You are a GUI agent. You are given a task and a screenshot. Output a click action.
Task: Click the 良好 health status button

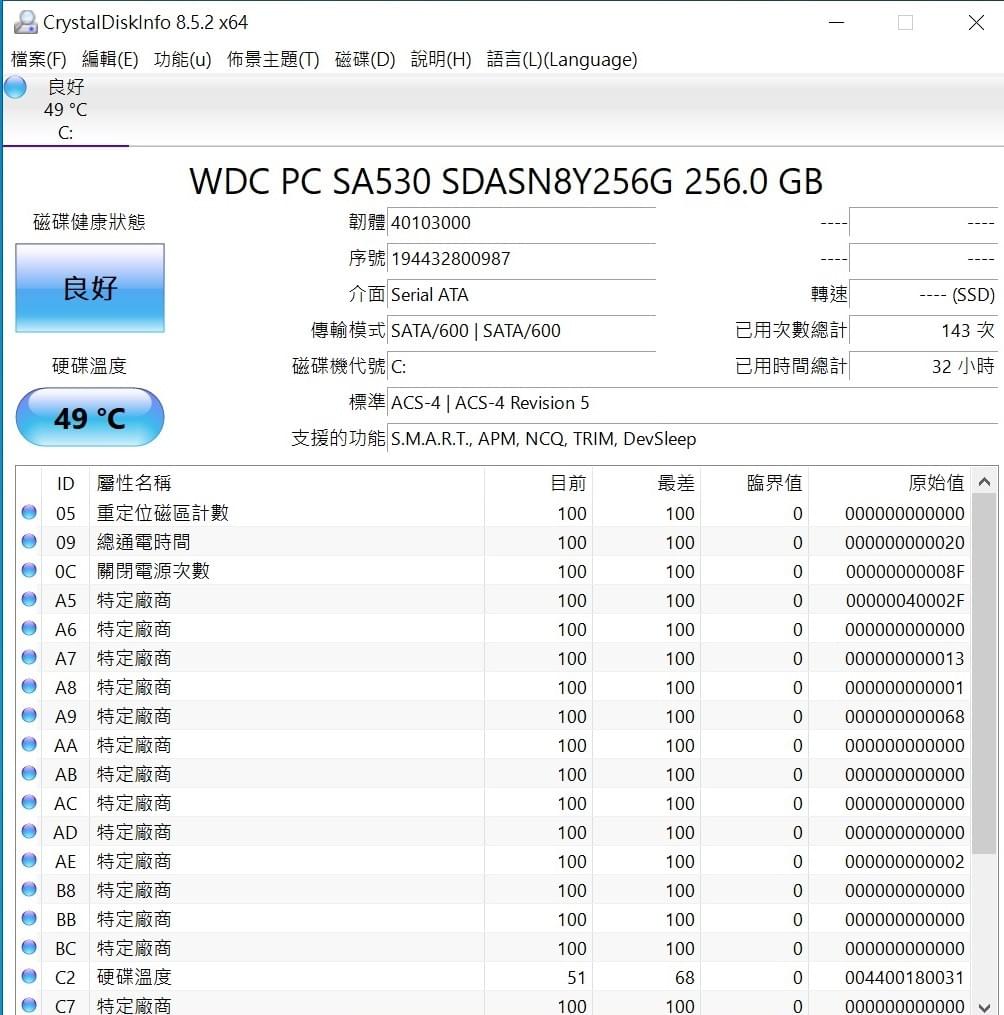(x=90, y=288)
